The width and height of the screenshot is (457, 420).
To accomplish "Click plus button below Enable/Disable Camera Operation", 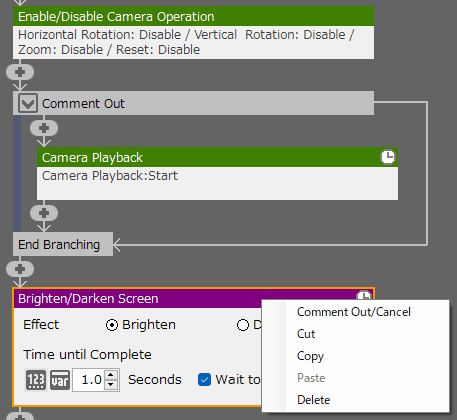I will (x=20, y=72).
